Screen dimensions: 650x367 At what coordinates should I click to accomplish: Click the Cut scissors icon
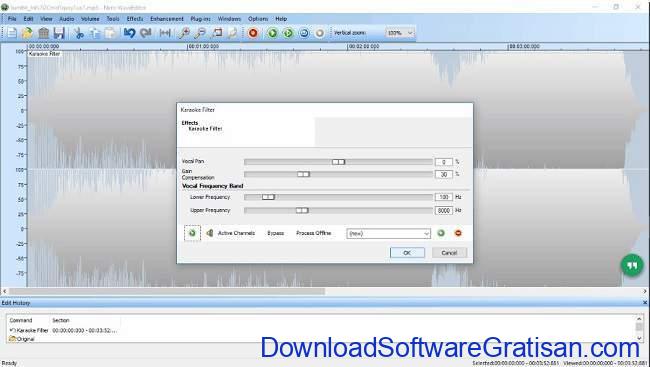(78, 33)
